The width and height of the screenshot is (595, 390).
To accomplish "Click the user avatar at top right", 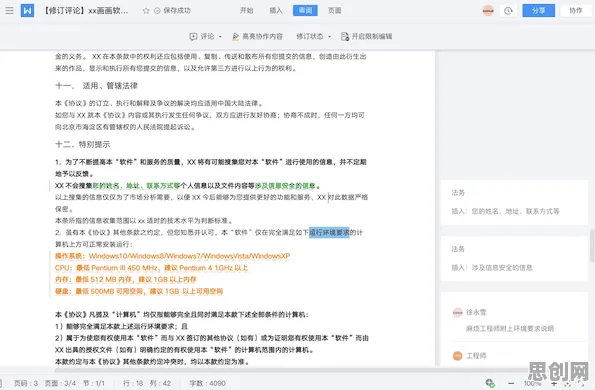I will click(x=488, y=11).
